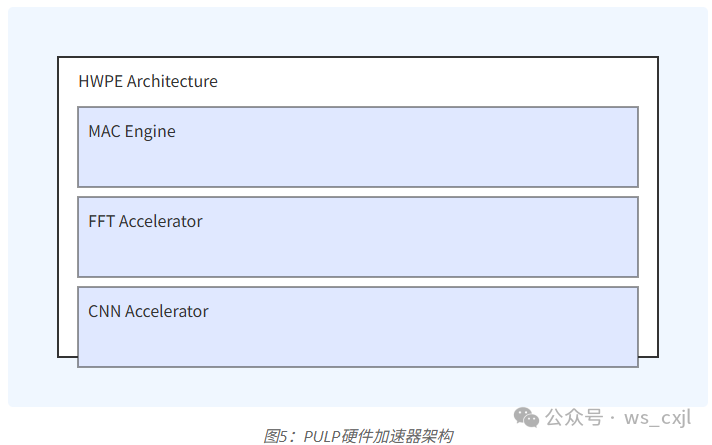The height and width of the screenshot is (445, 712).
Task: Click the word FFT in middle block
Action: click(x=101, y=221)
